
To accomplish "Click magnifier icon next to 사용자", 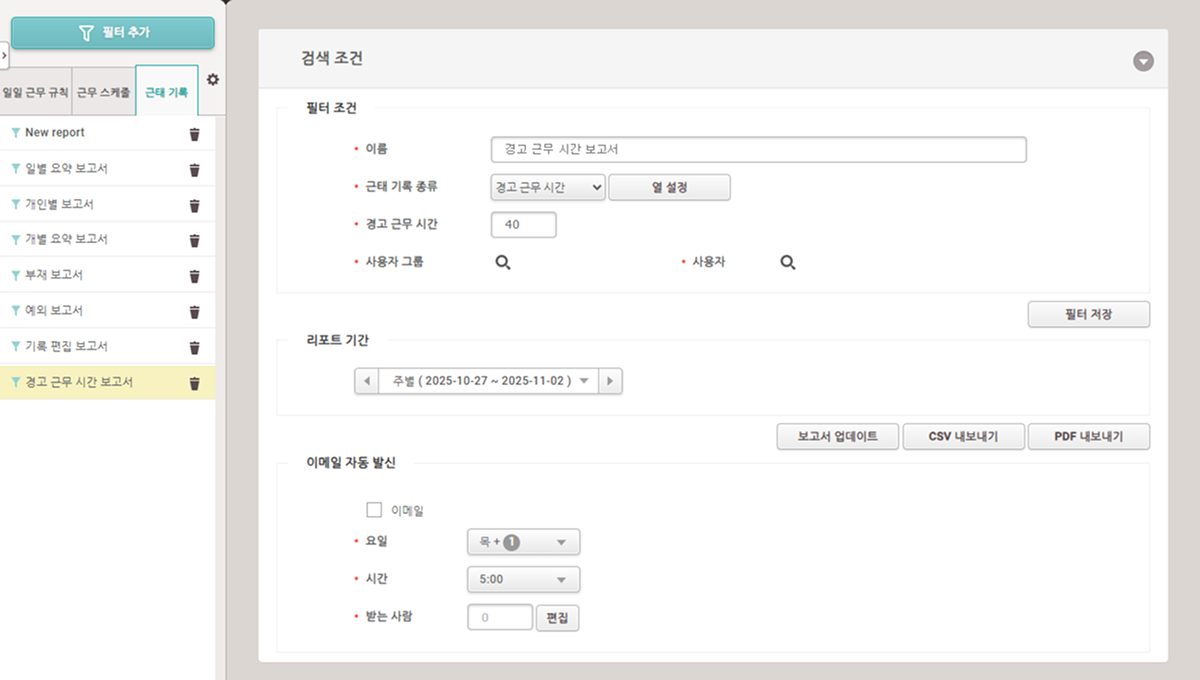I will point(788,262).
